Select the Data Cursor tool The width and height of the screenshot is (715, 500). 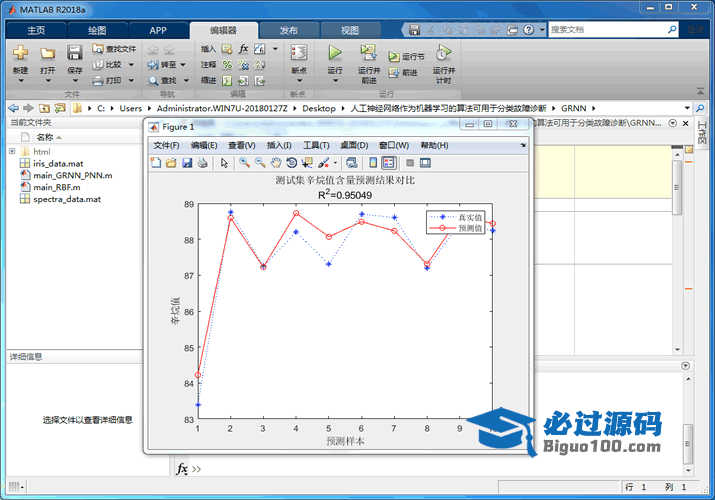(307, 163)
